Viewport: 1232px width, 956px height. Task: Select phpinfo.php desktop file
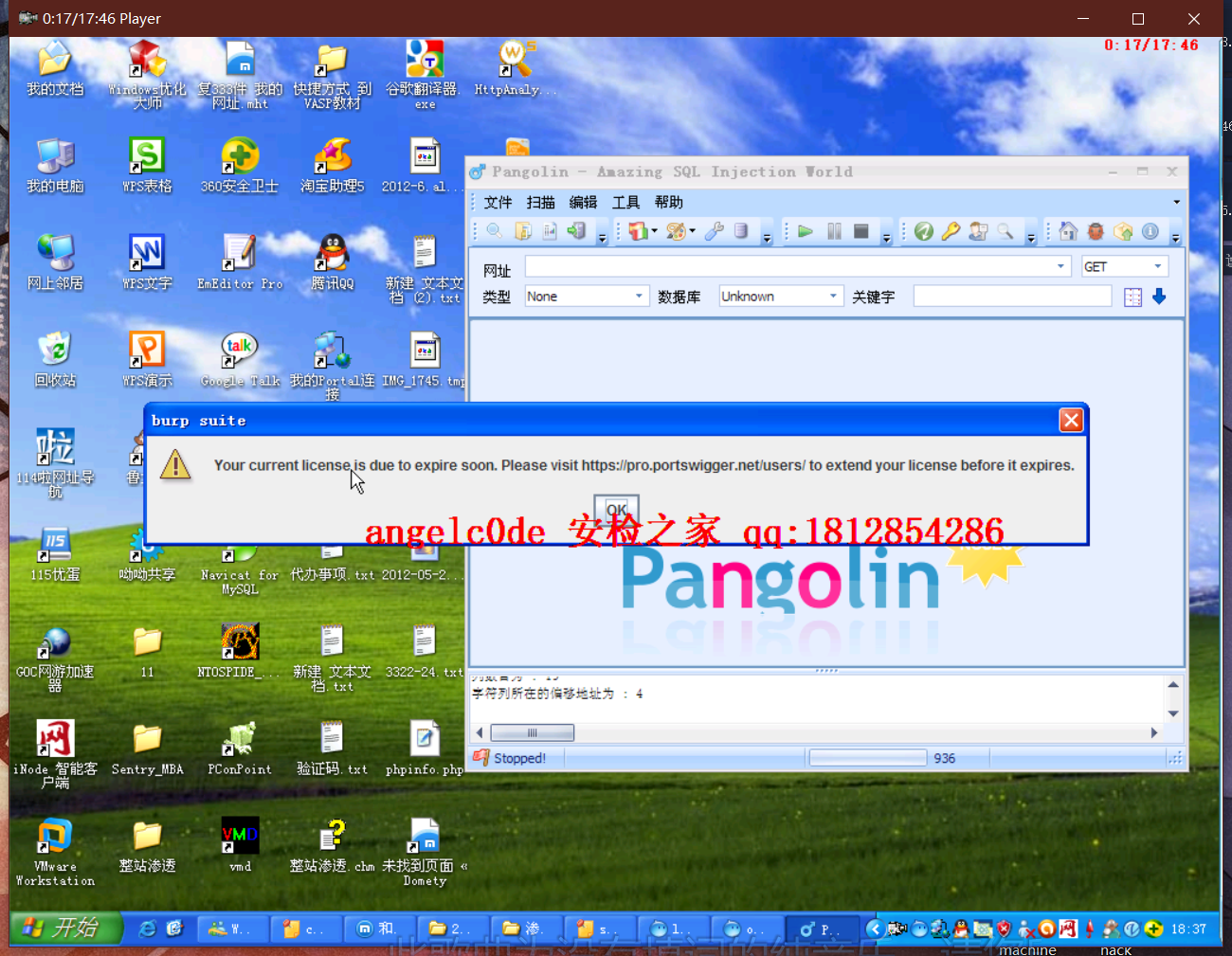coord(425,749)
